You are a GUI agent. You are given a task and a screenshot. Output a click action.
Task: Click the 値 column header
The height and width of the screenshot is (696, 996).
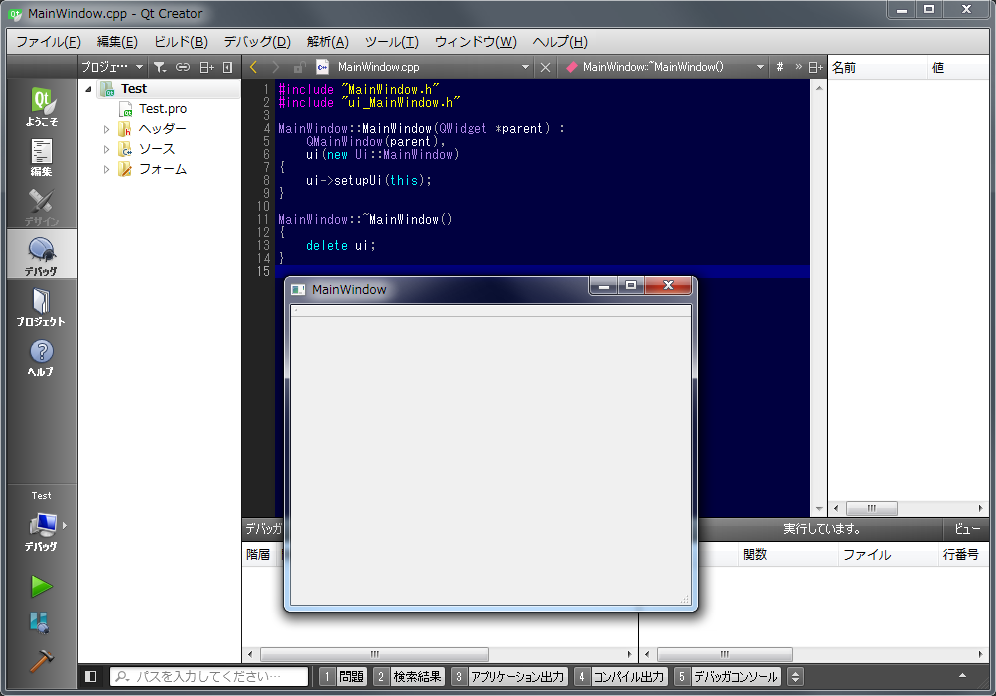(959, 67)
